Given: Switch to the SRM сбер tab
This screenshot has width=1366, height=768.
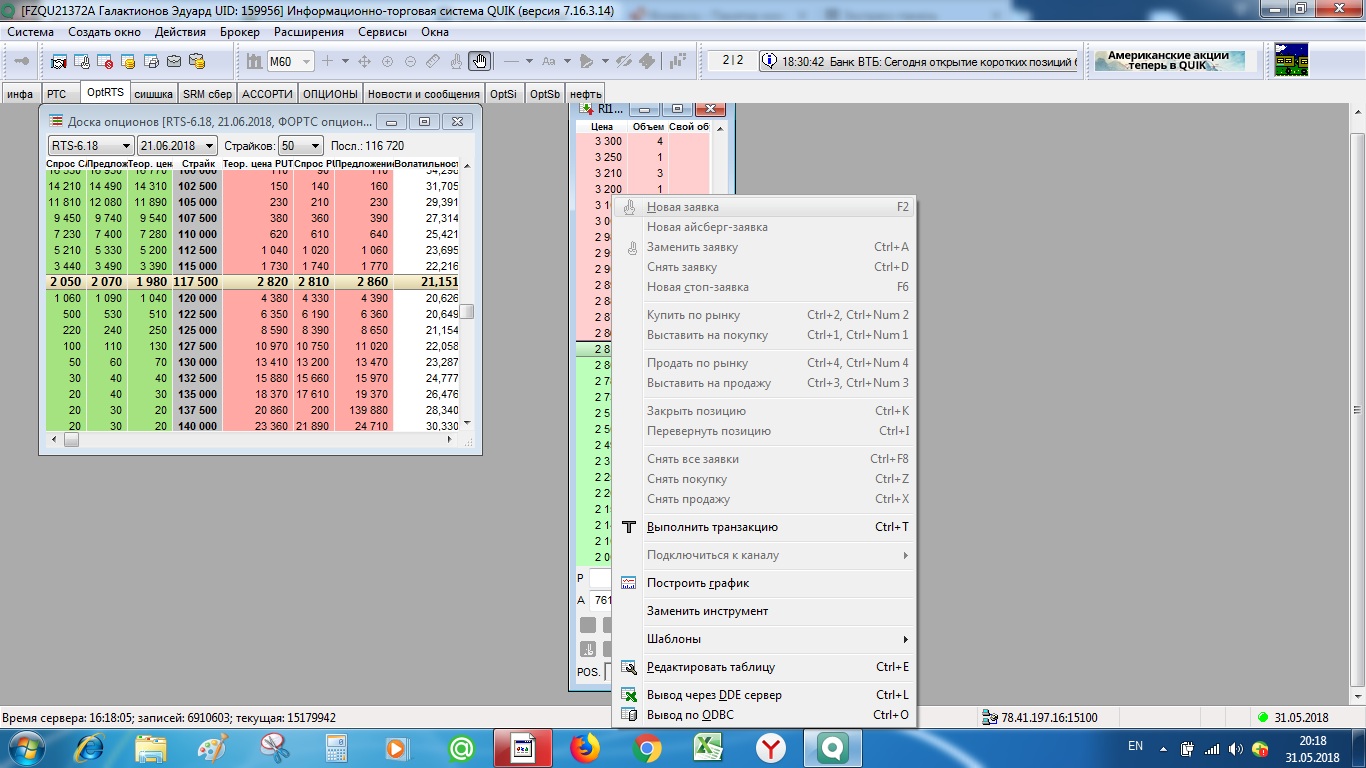Looking at the screenshot, I should click(207, 94).
